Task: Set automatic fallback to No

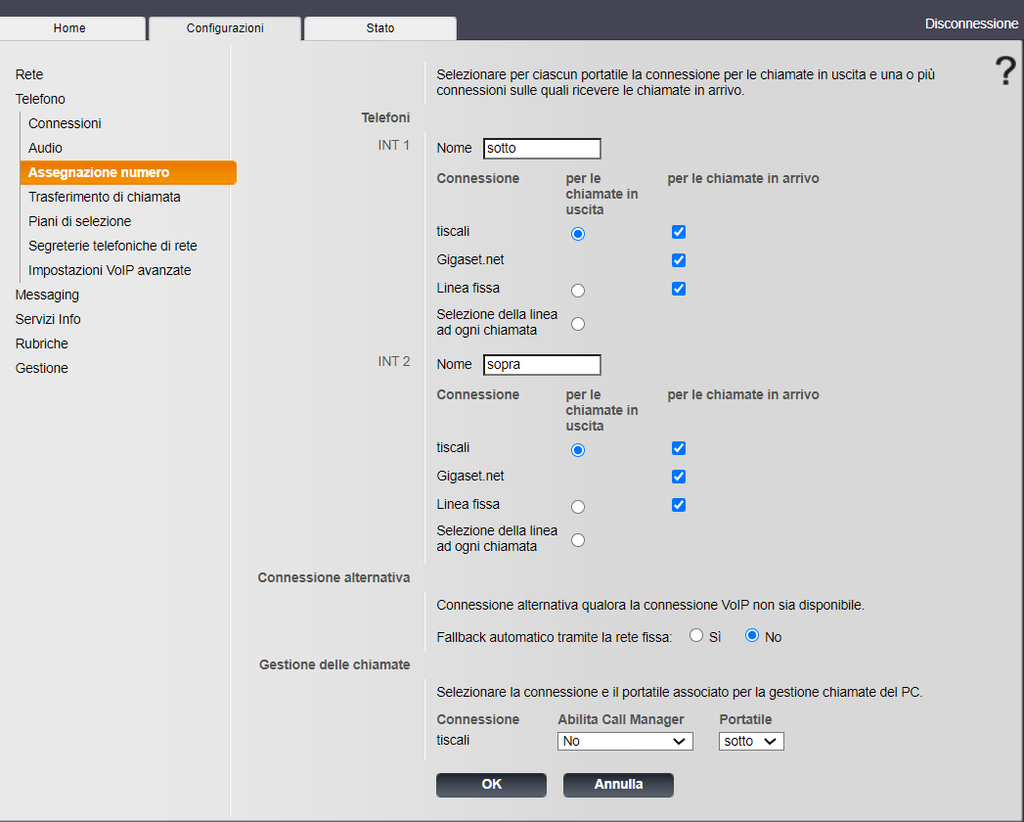Action: [x=752, y=635]
